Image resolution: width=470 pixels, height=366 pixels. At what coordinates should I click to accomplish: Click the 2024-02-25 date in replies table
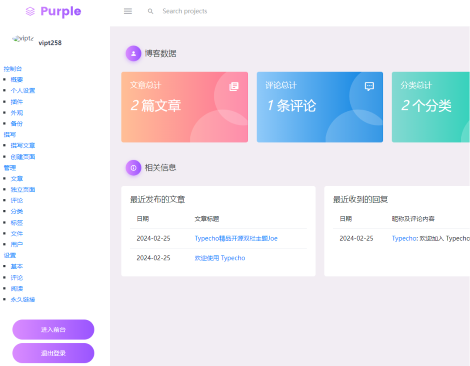click(x=356, y=238)
